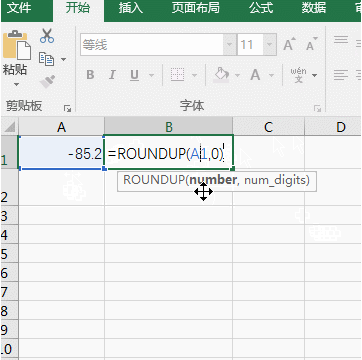
Task: Click the number argument in the tooltip
Action: (213, 180)
